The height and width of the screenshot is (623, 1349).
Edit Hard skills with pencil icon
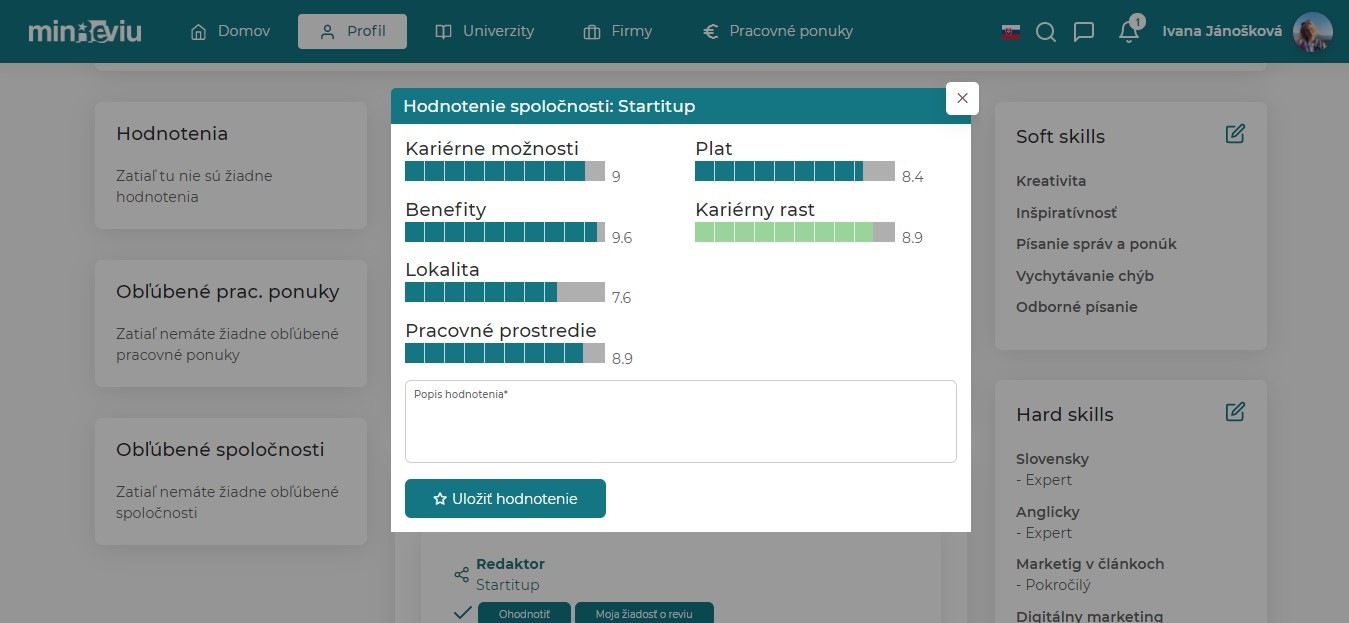point(1235,412)
